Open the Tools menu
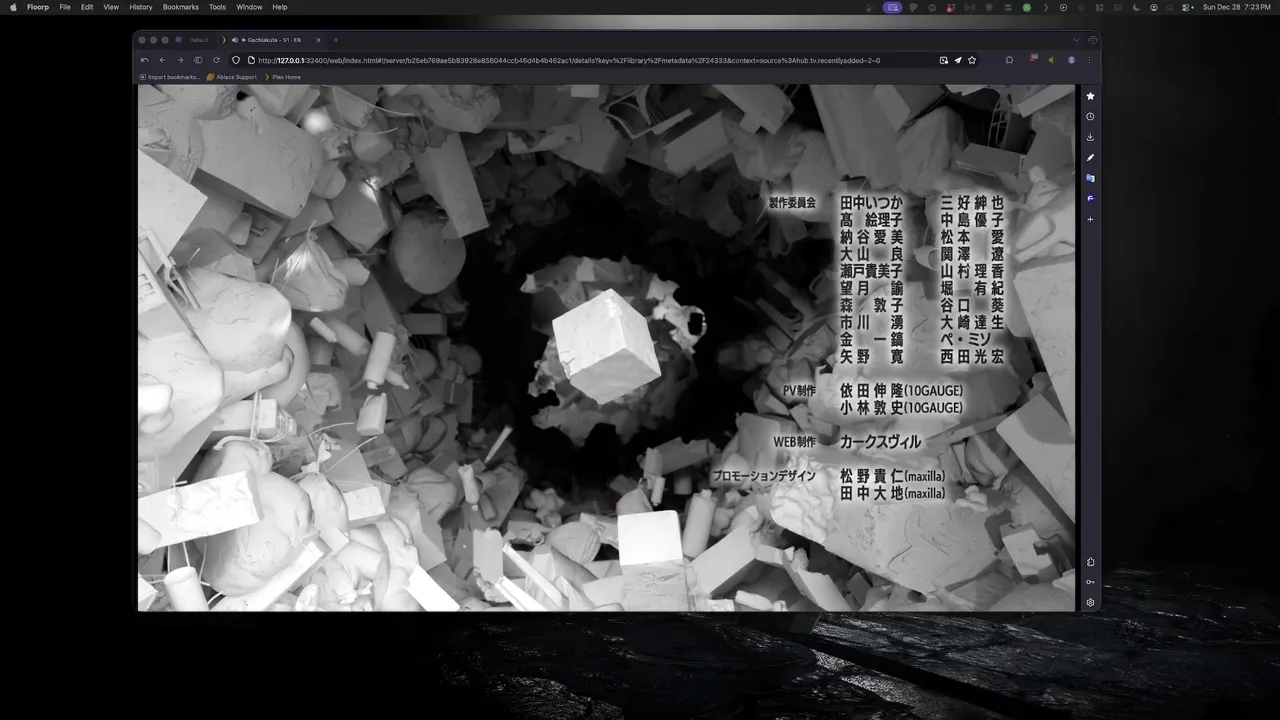The width and height of the screenshot is (1280, 720). (217, 7)
